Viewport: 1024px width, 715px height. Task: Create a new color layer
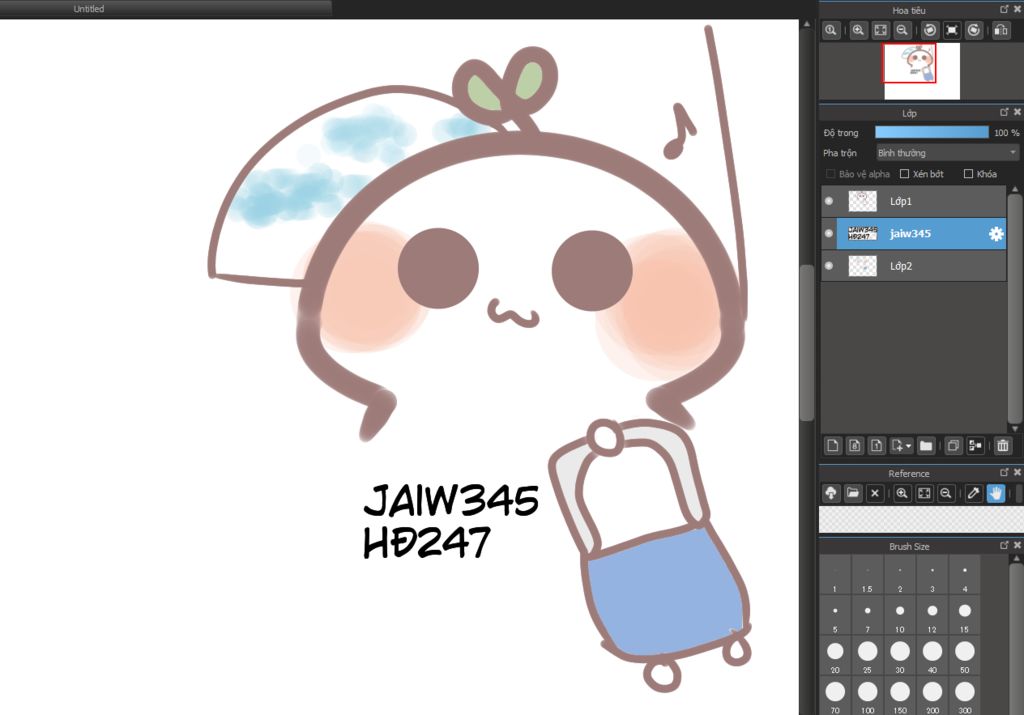coord(832,446)
